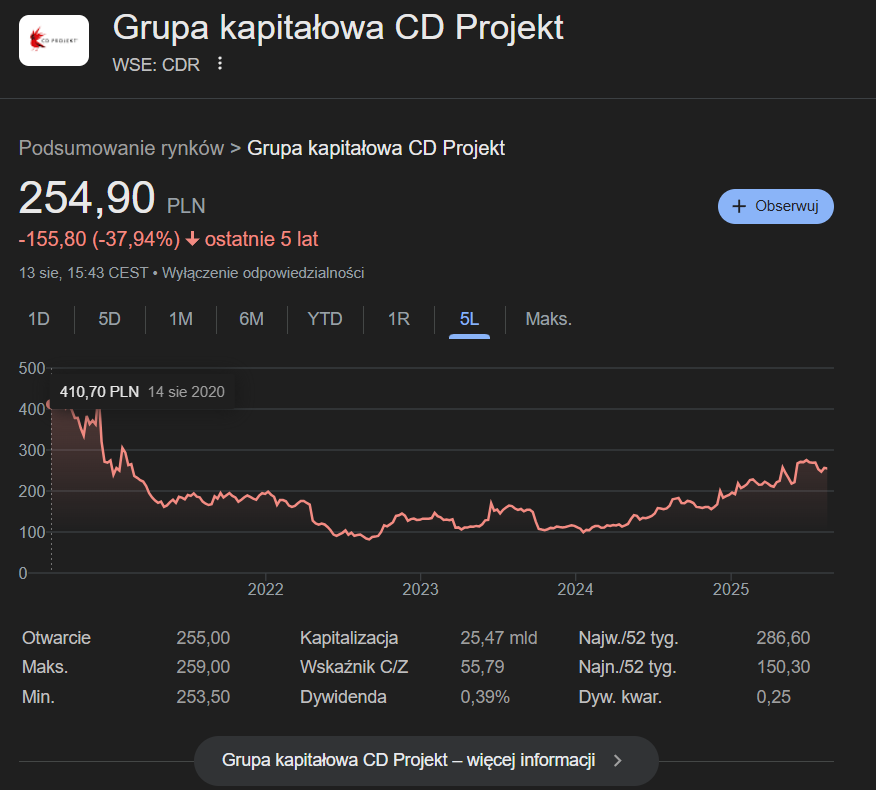Click the 13 sie, 15:43 CEST timestamp
876x790 pixels.
pos(83,273)
